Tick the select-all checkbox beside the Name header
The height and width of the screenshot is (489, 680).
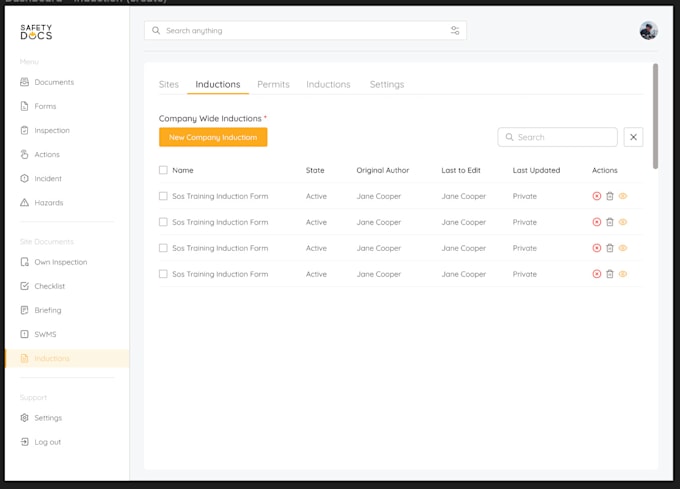(163, 170)
